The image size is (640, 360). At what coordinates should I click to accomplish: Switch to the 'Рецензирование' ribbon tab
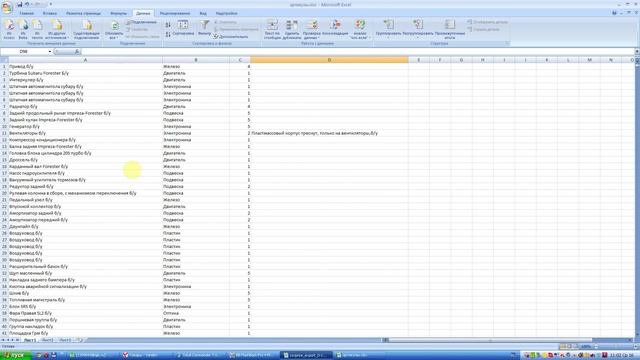(x=175, y=13)
